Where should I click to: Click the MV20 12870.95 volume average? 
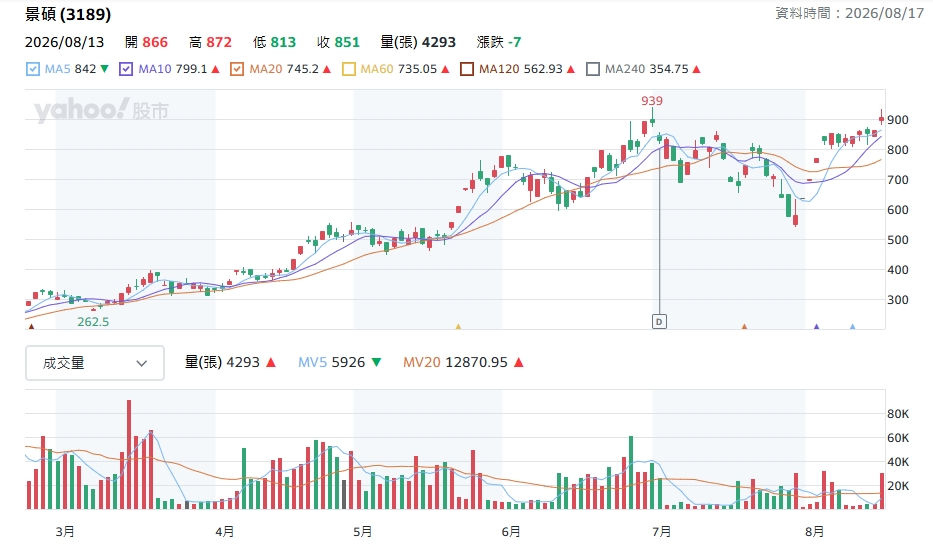click(455, 362)
